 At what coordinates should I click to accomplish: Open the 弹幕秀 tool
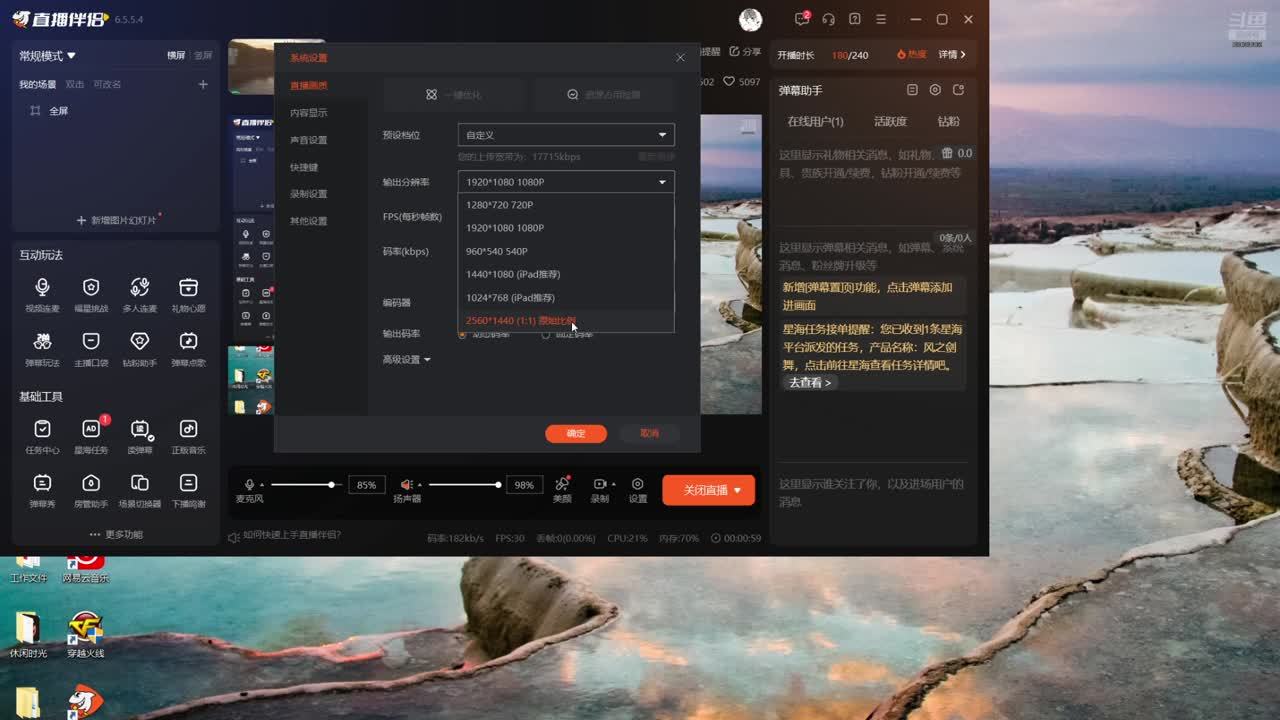(42, 490)
